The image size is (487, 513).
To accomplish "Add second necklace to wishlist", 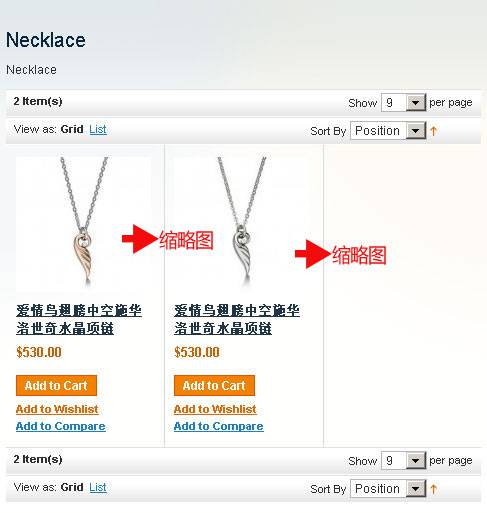I will [x=215, y=409].
